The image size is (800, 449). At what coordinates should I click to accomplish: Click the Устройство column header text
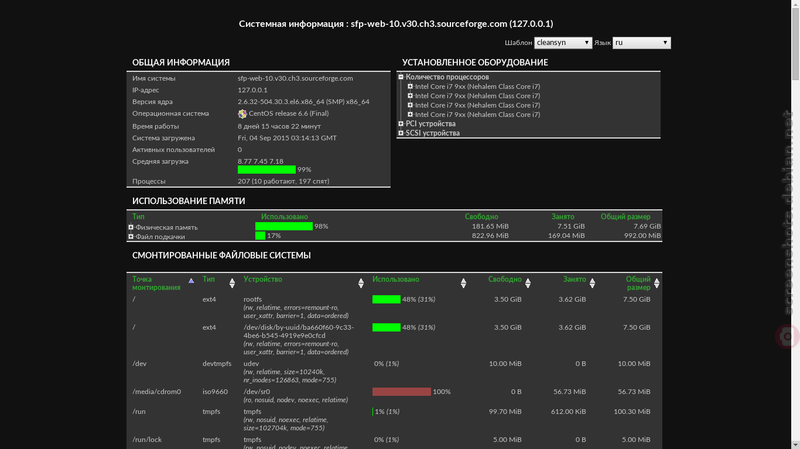click(x=263, y=279)
